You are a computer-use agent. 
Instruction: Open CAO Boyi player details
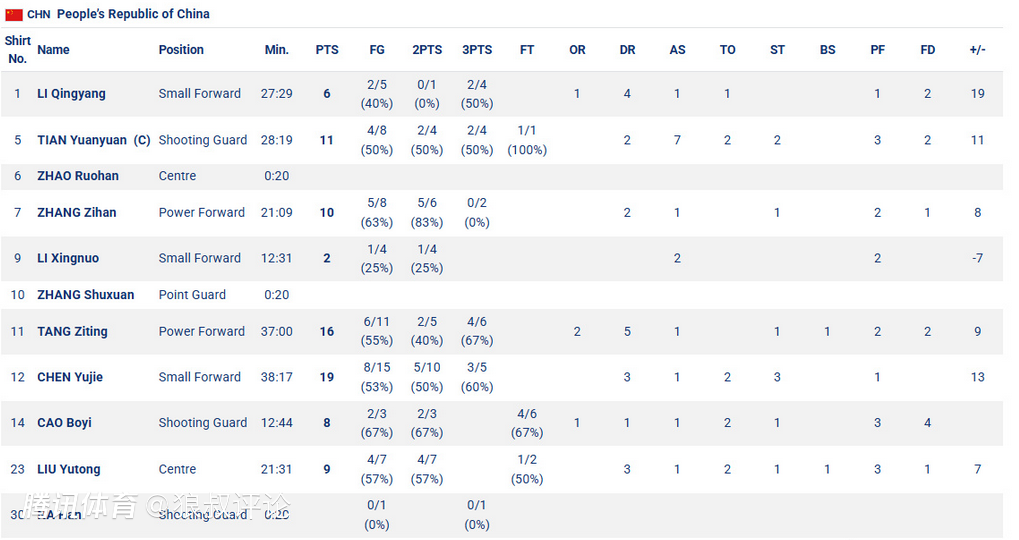[x=65, y=423]
